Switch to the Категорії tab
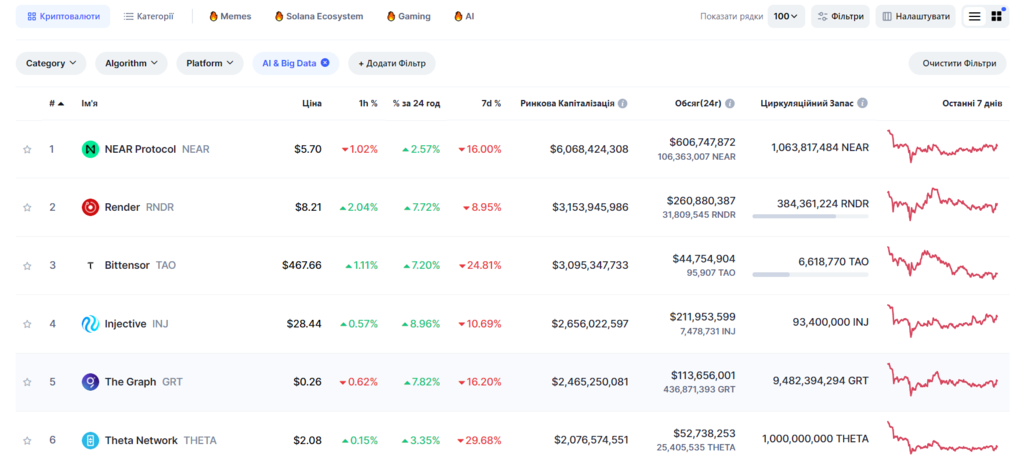The height and width of the screenshot is (469, 1020). (x=148, y=16)
